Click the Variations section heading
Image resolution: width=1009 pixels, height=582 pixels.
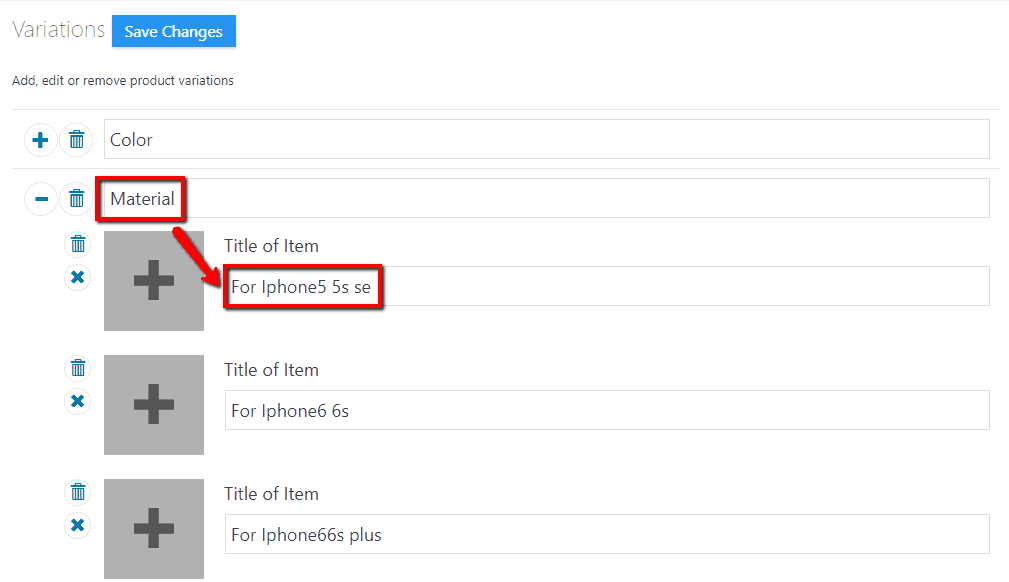[x=59, y=30]
